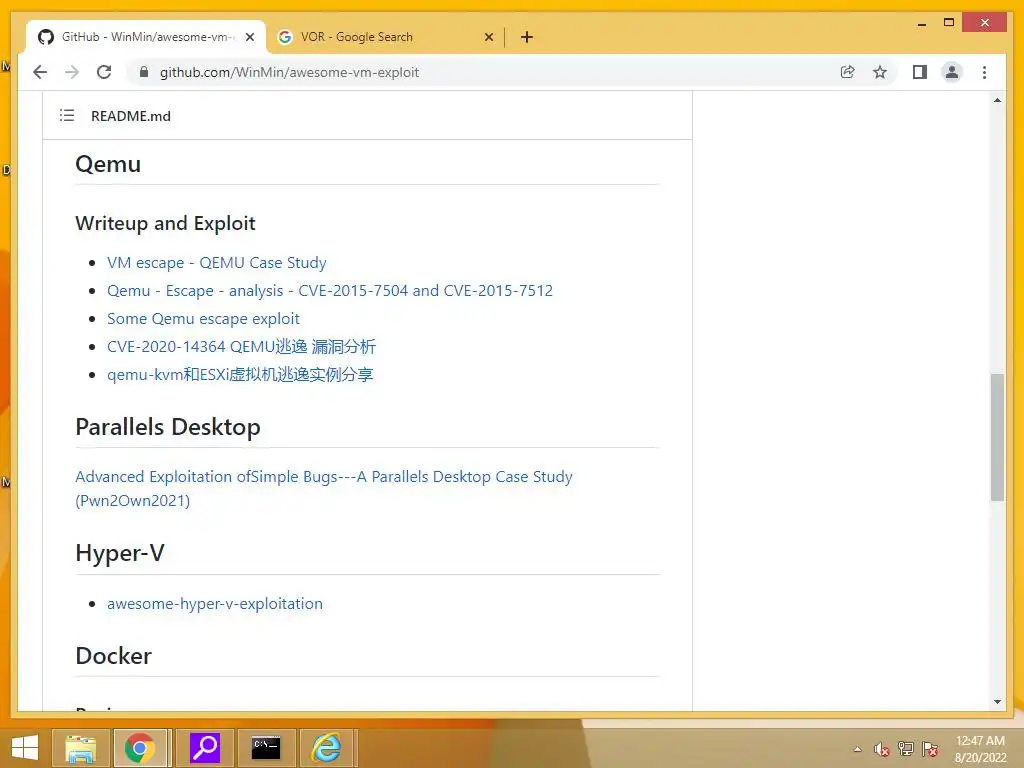The width and height of the screenshot is (1024, 768).
Task: Open Action Center flag icon
Action: 930,749
